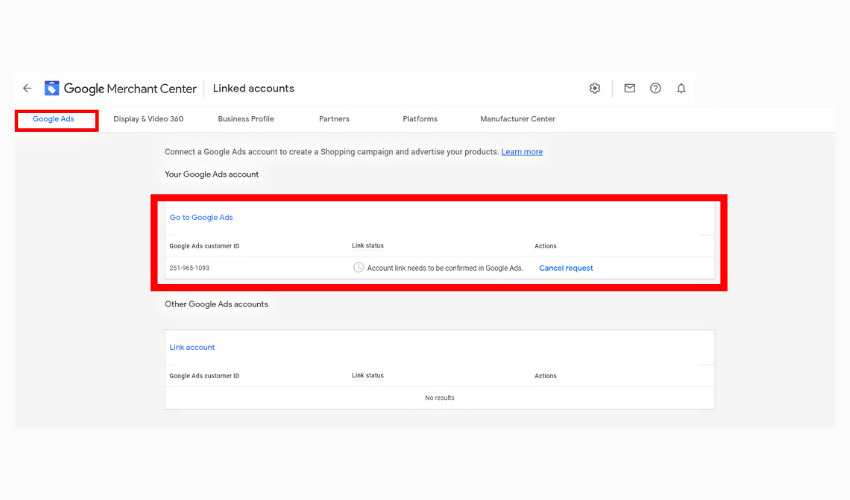Open the Platforms tab
Screen dimensions: 850x500
coord(420,119)
